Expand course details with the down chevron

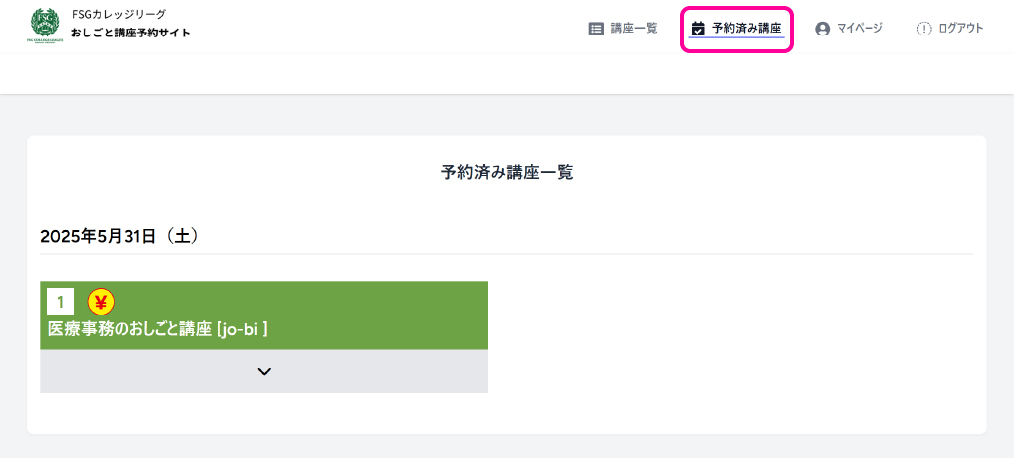pos(264,371)
